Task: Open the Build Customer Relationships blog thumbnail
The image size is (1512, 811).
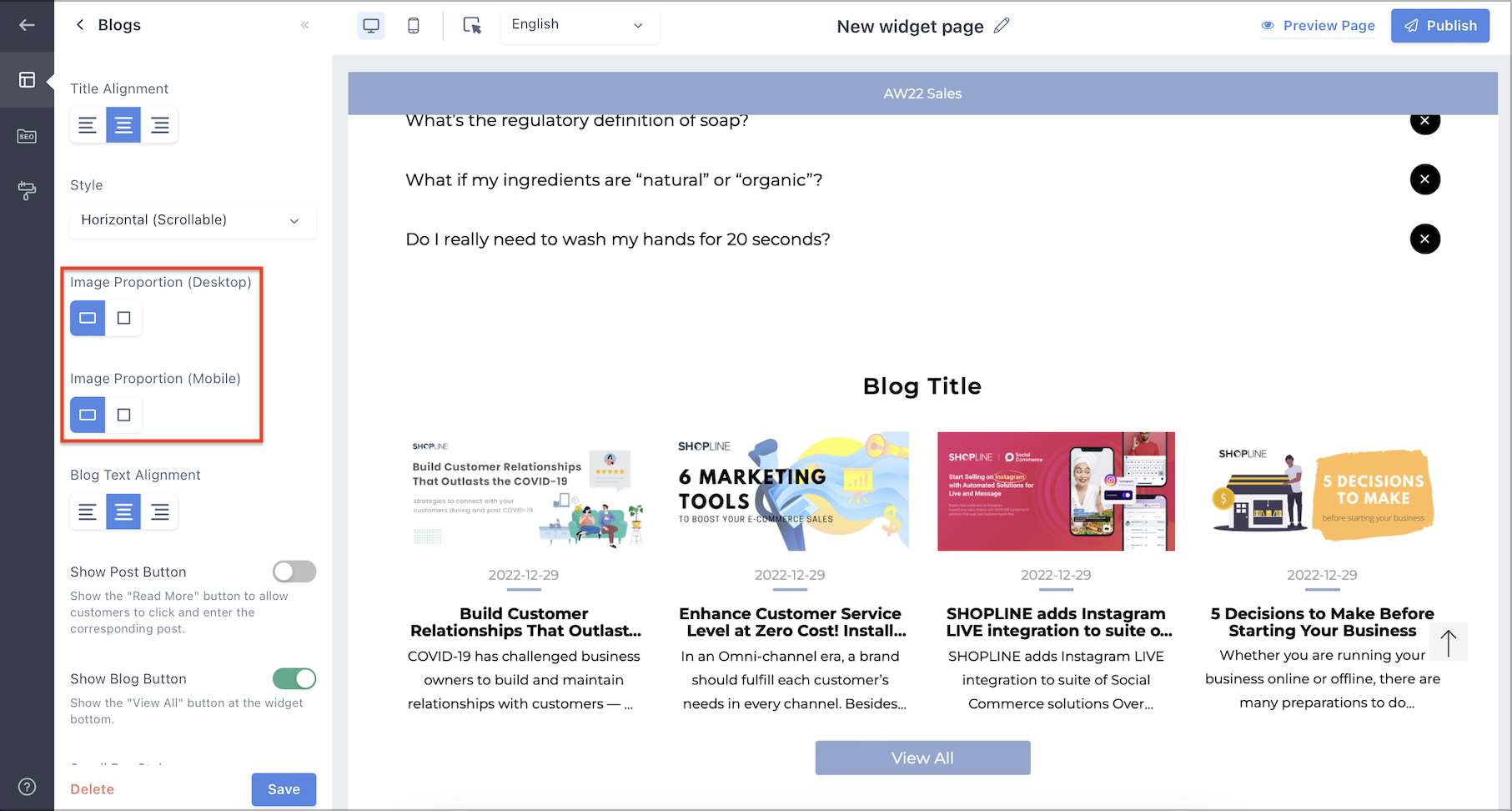Action: (524, 491)
